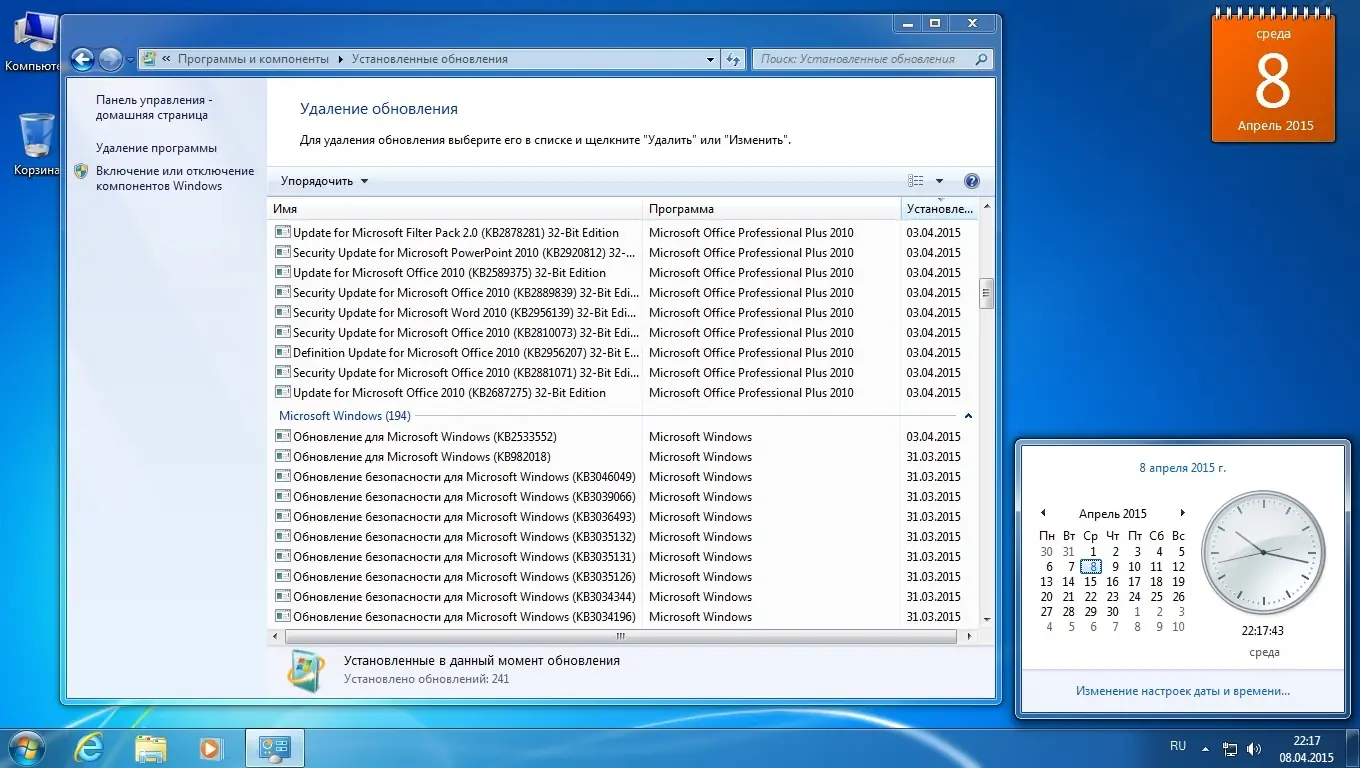
Task: Click the RU language indicator on the taskbar
Action: click(x=1177, y=746)
